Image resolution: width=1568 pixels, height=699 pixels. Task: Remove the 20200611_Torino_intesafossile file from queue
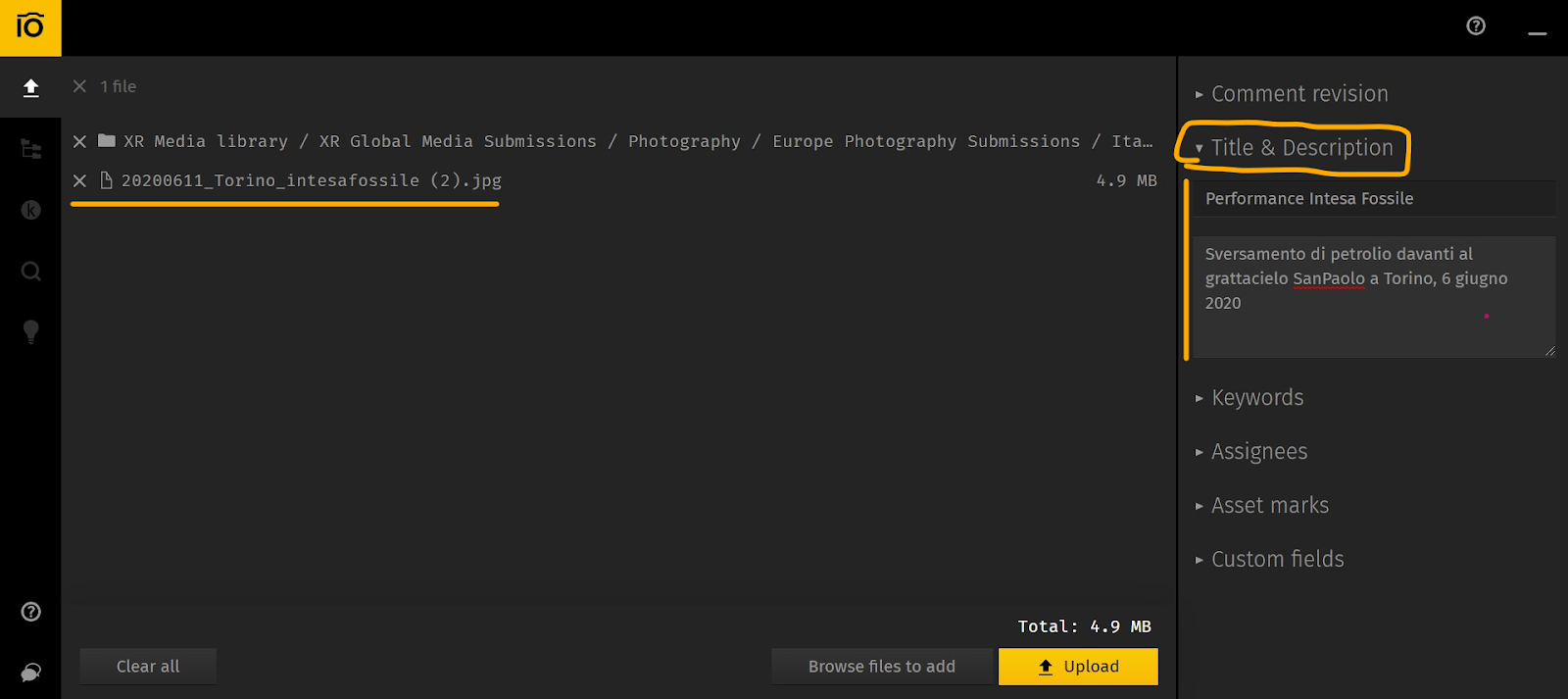80,180
